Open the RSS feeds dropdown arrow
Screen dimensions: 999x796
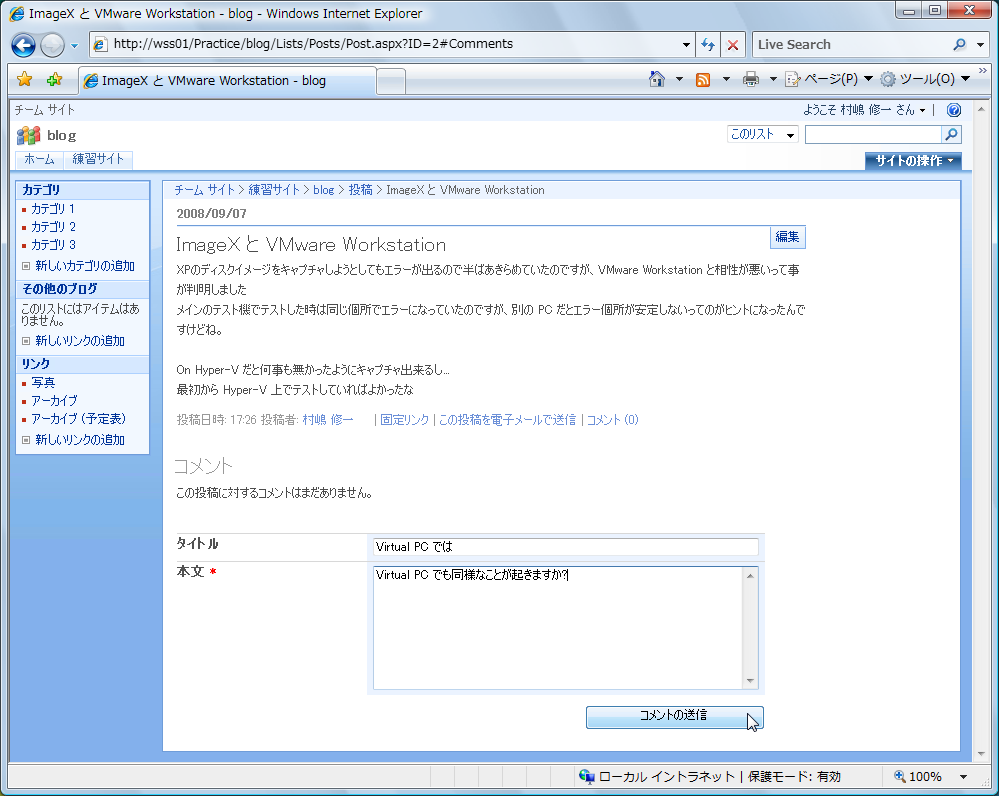(726, 79)
